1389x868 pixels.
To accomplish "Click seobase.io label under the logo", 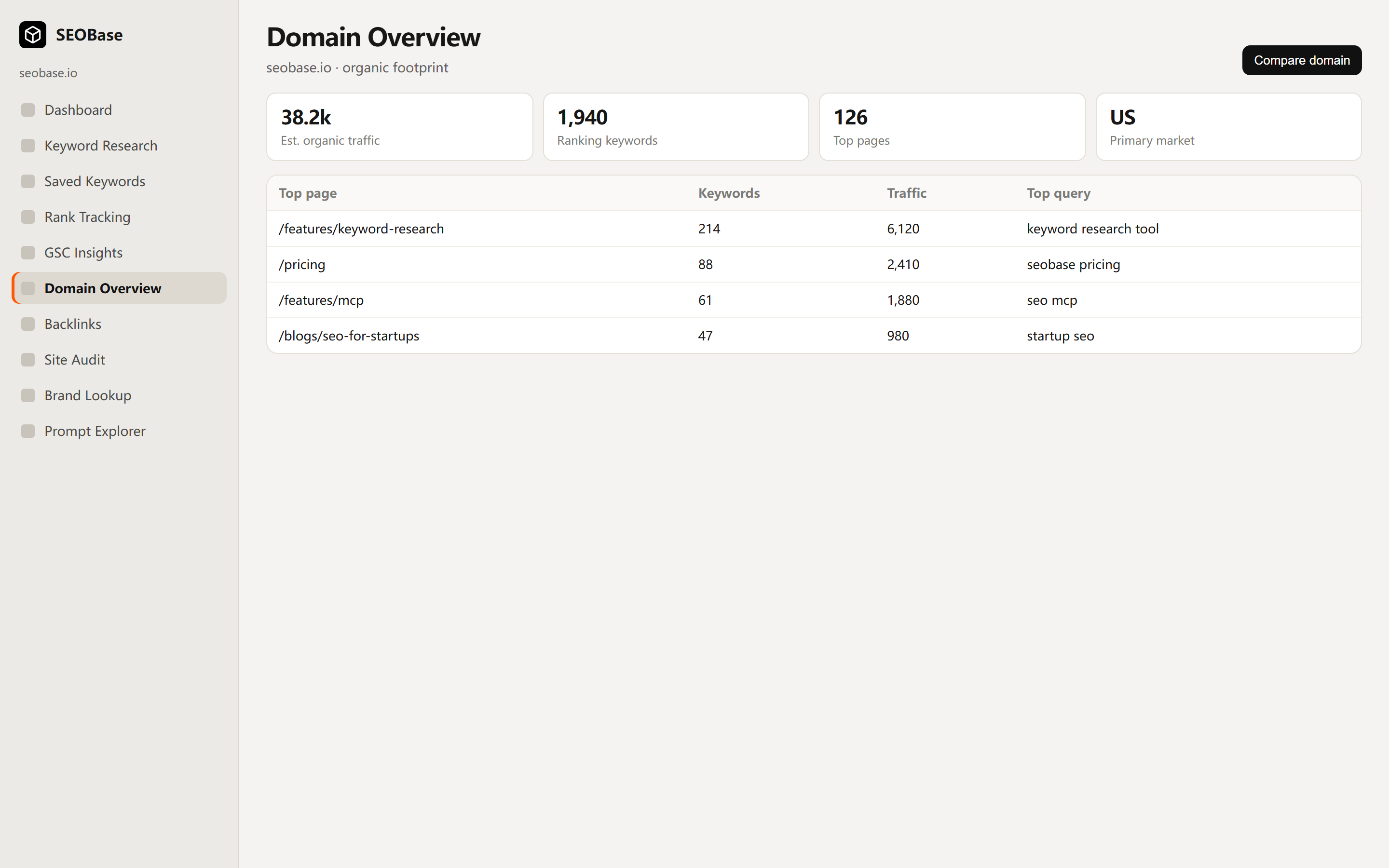I will 48,73.
